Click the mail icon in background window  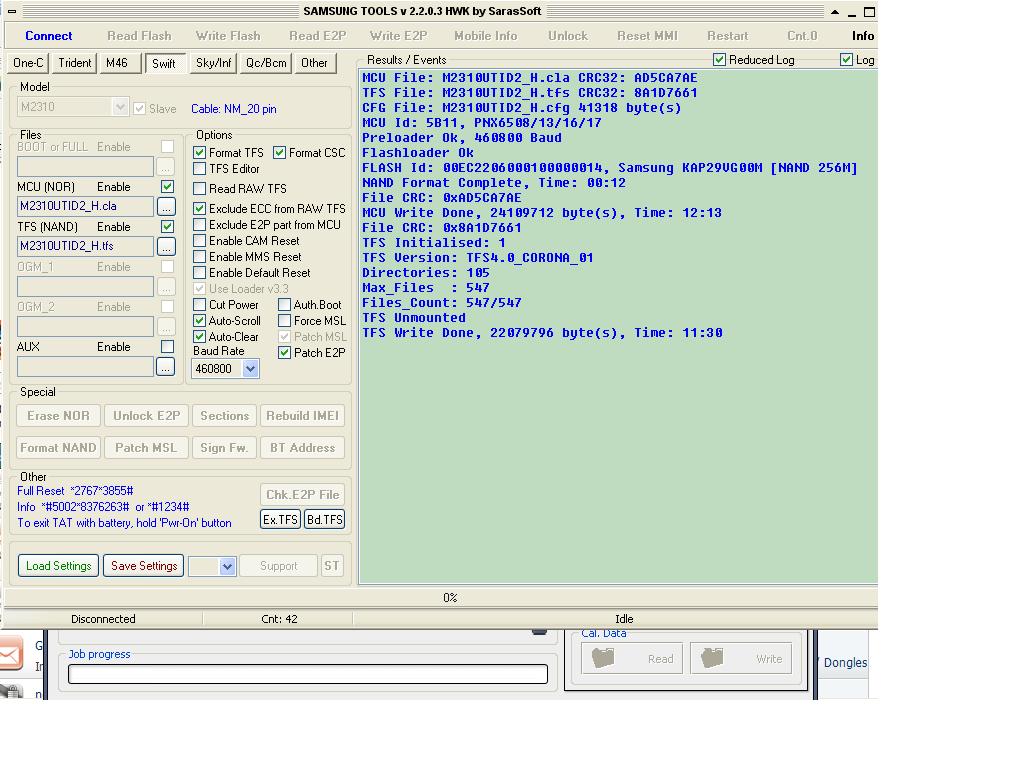(x=11, y=653)
